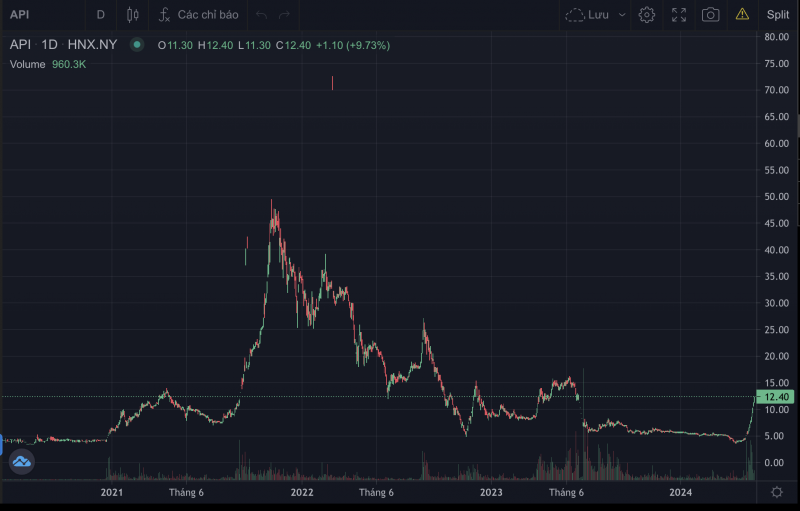Take a chart snapshot with camera icon
Image resolution: width=800 pixels, height=511 pixels.
(710, 14)
